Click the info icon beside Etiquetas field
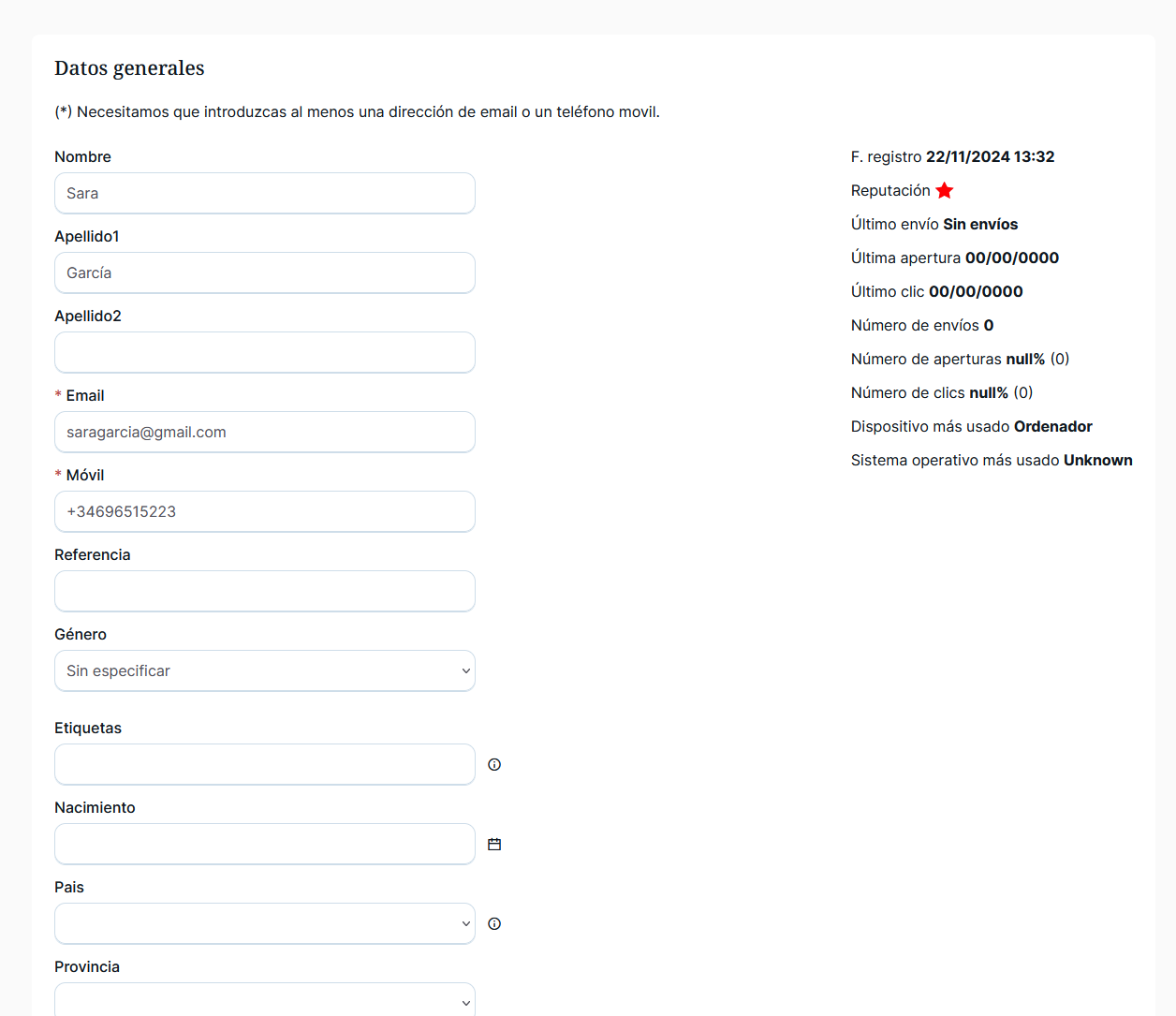This screenshot has height=1016, width=1176. point(494,765)
